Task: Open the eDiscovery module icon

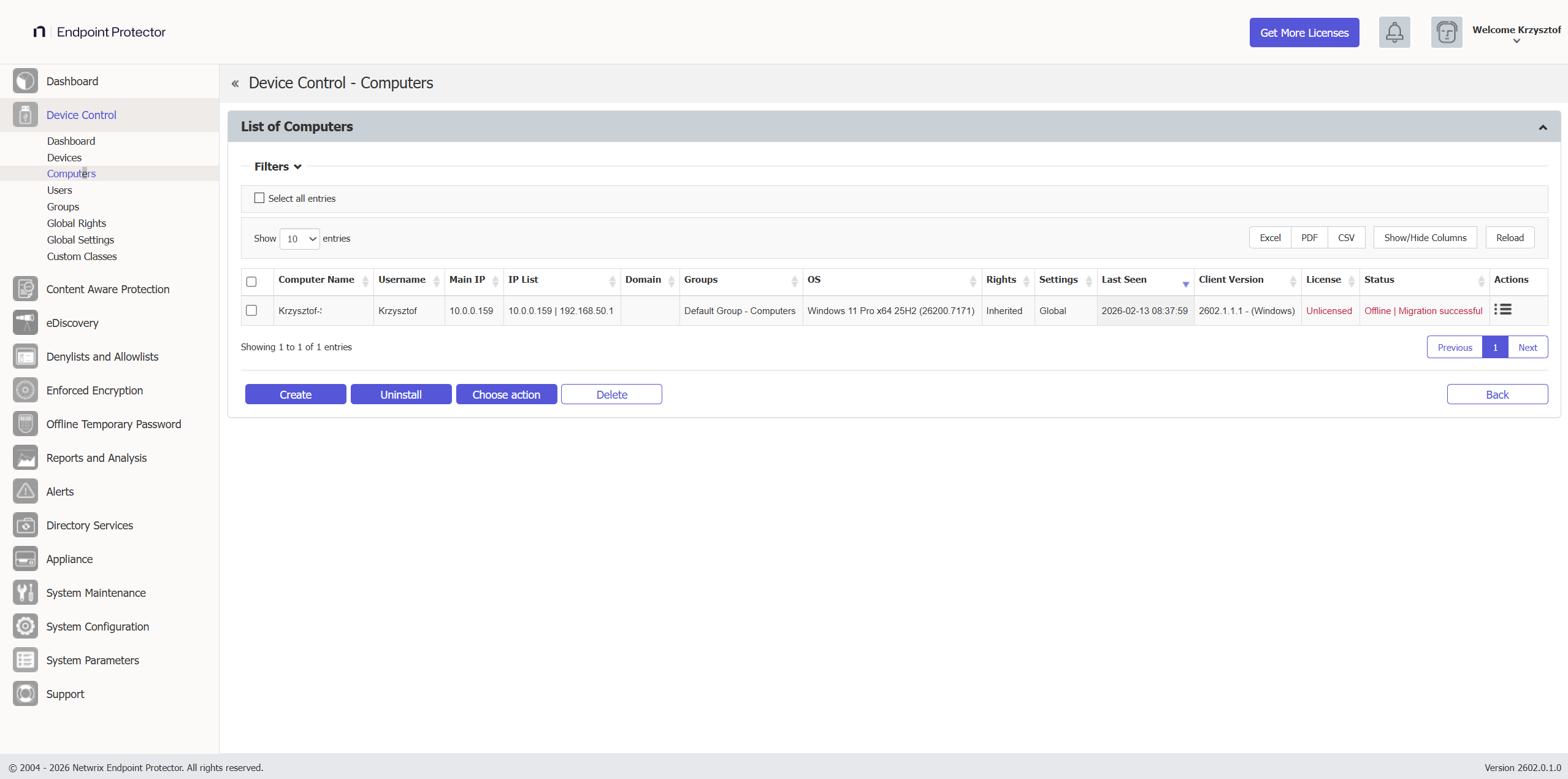Action: tap(25, 322)
